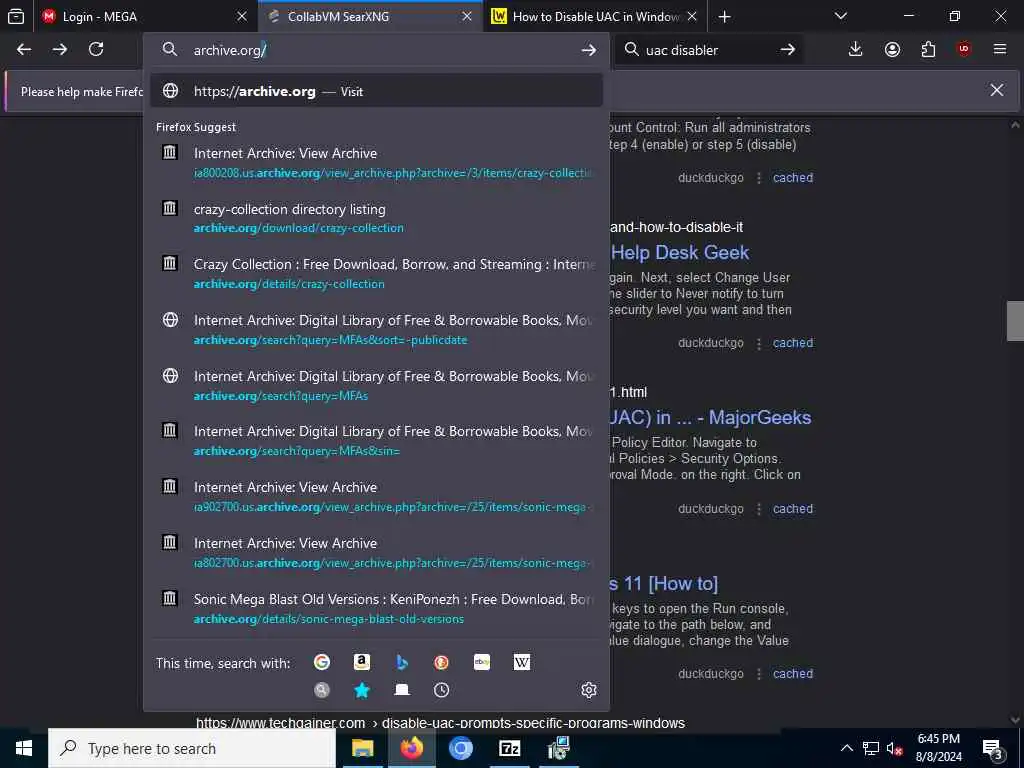Pick the ia902700 'View Archive' sonic-mega suggestion
This screenshot has height=768, width=1024.
376,497
